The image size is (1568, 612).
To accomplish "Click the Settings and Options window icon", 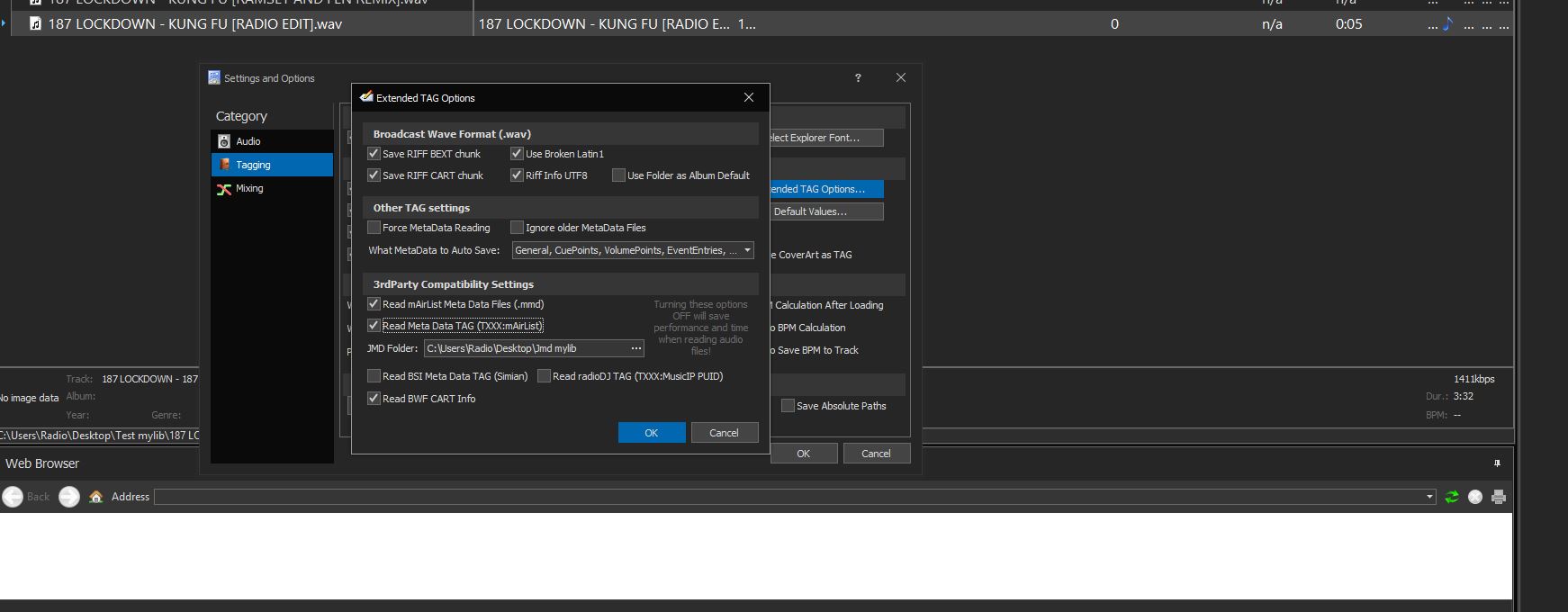I will [214, 78].
